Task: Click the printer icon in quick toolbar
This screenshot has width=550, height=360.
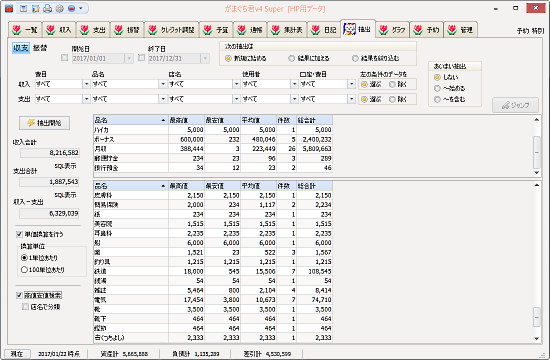Action: click(47, 9)
